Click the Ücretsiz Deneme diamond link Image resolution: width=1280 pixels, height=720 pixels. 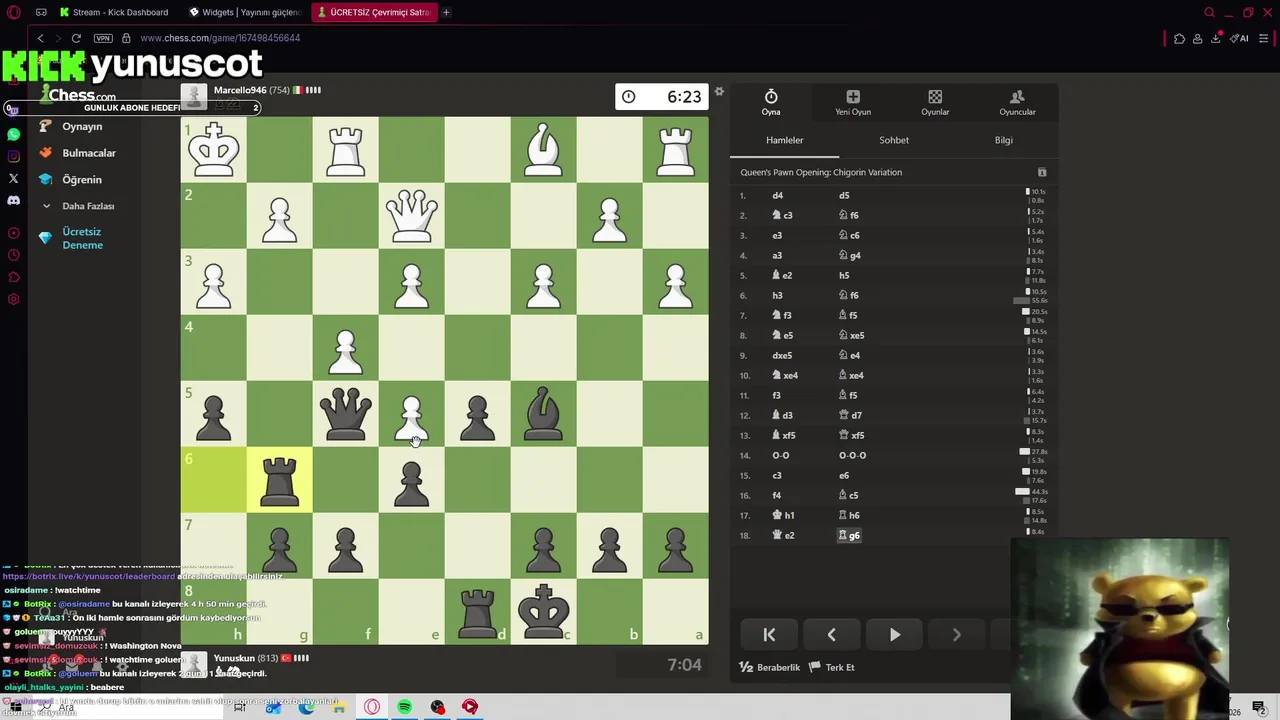point(71,238)
